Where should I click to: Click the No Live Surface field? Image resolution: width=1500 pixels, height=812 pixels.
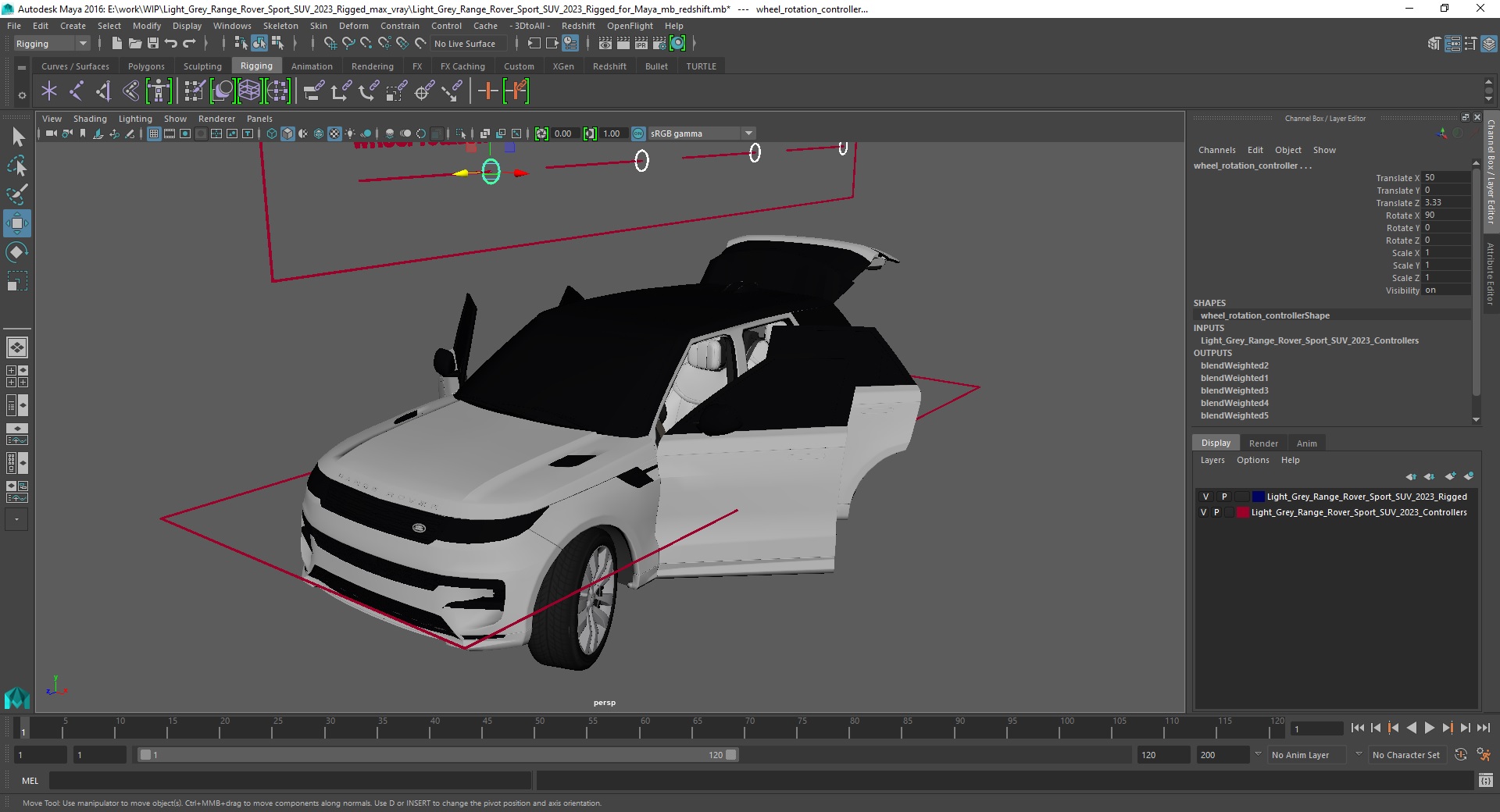pos(469,44)
